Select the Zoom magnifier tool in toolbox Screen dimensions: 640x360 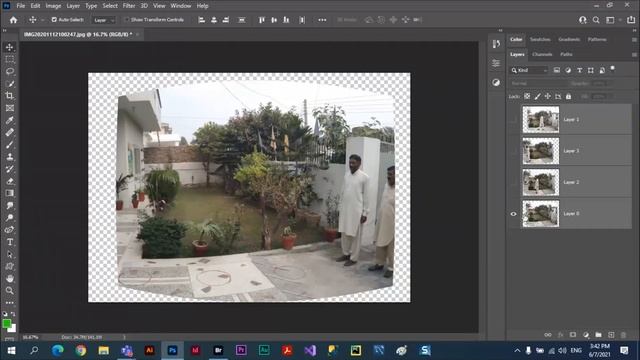pyautogui.click(x=9, y=291)
